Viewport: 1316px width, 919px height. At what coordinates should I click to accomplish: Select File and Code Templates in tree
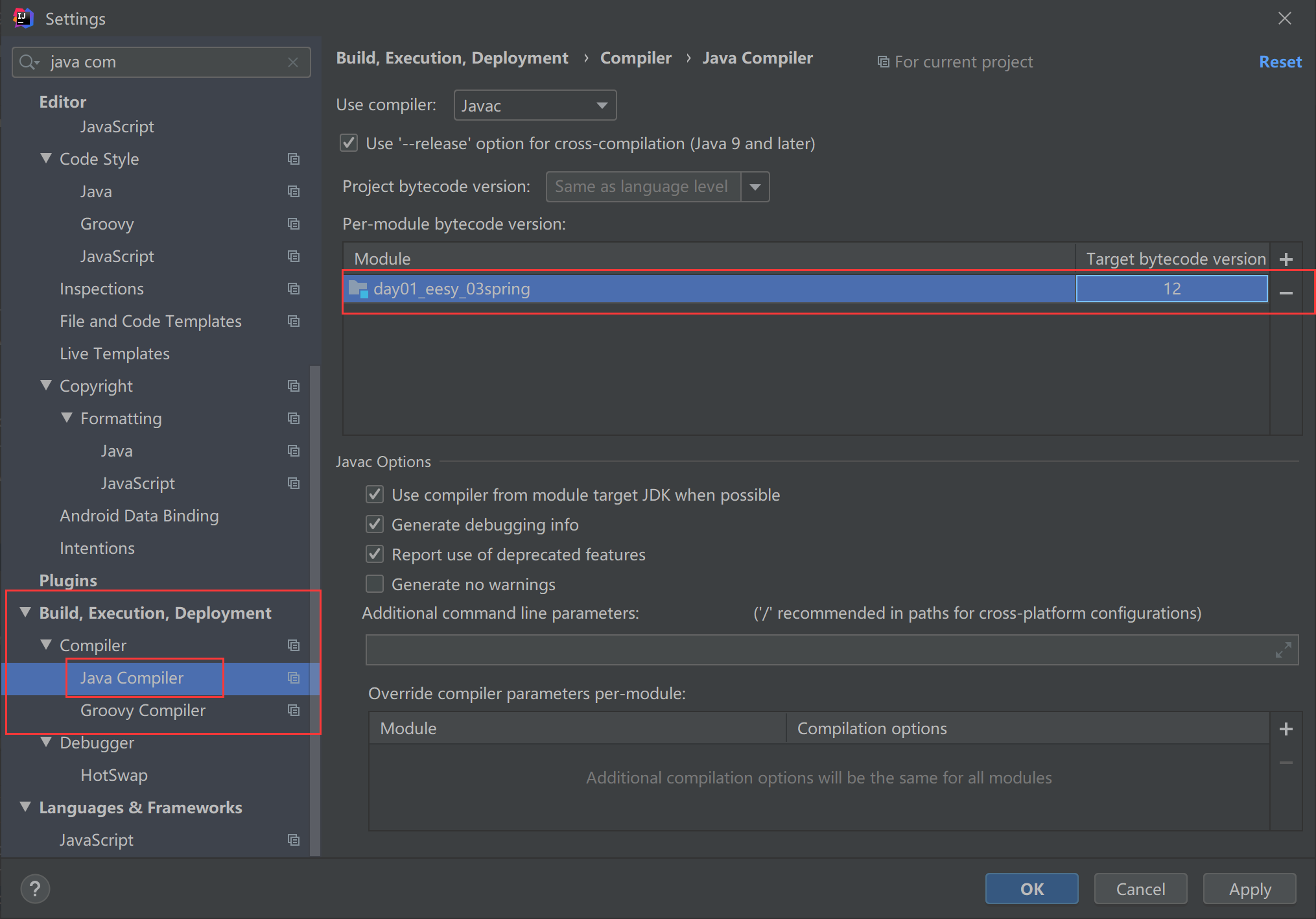(150, 321)
